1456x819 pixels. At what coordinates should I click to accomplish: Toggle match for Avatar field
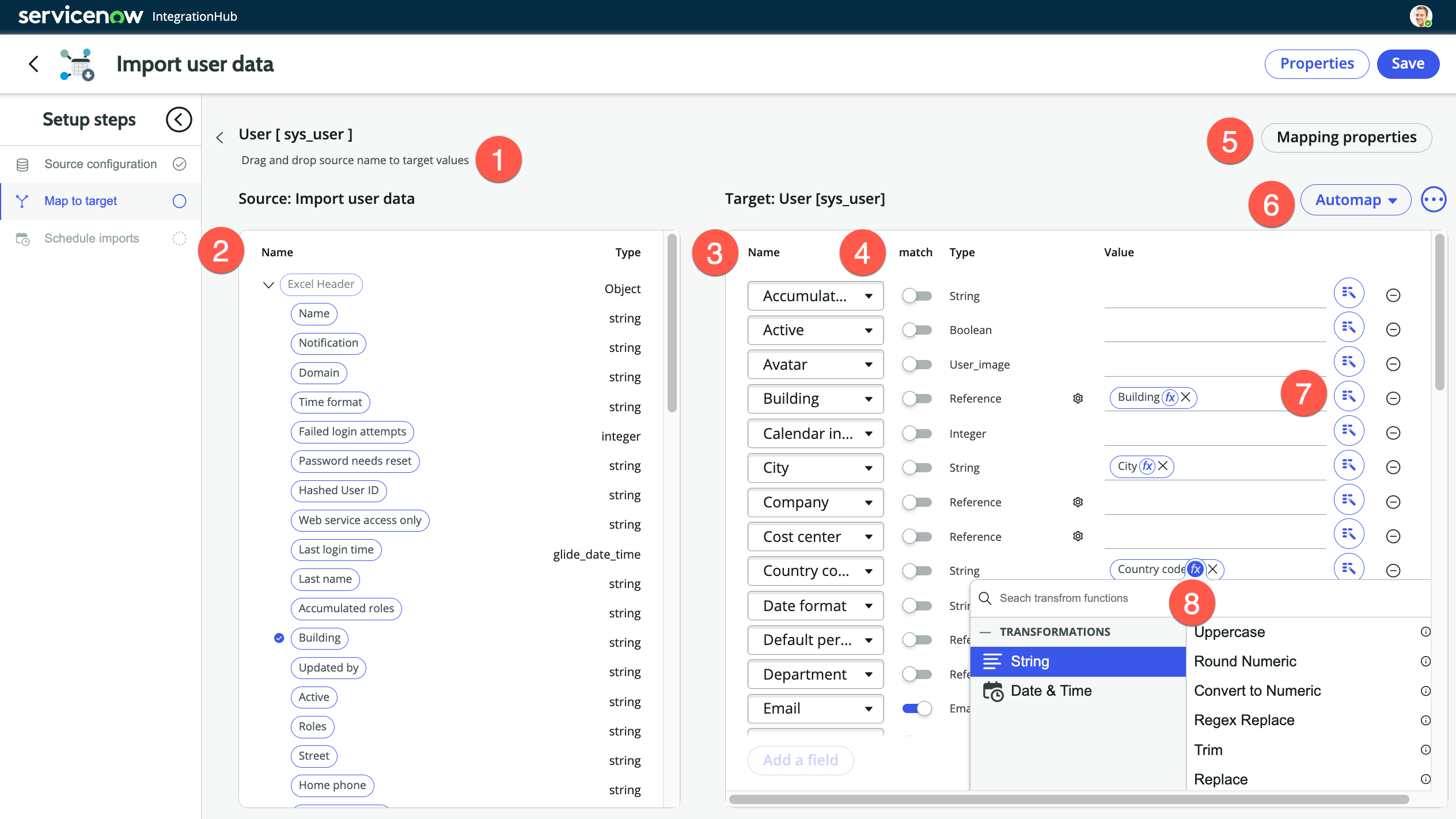click(917, 365)
